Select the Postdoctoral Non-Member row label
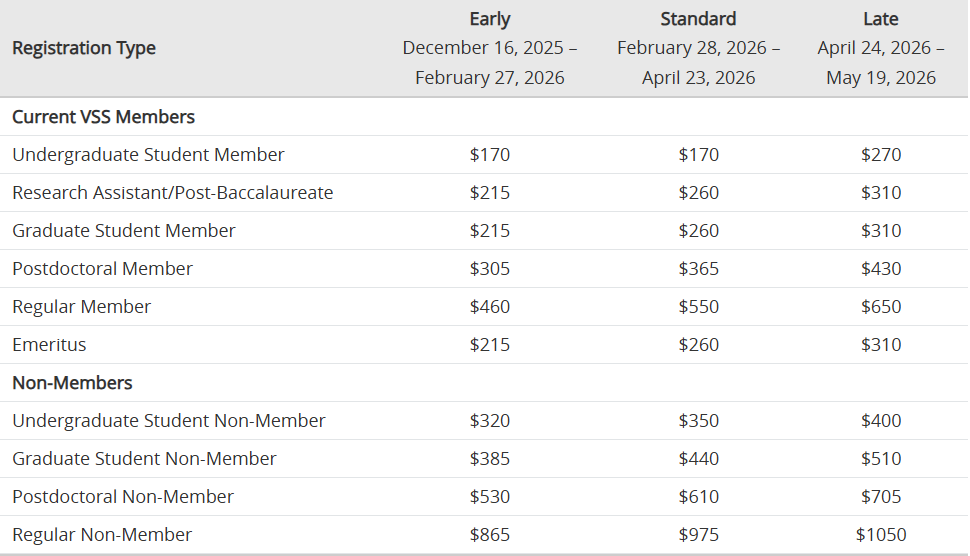The image size is (970, 556). [123, 497]
